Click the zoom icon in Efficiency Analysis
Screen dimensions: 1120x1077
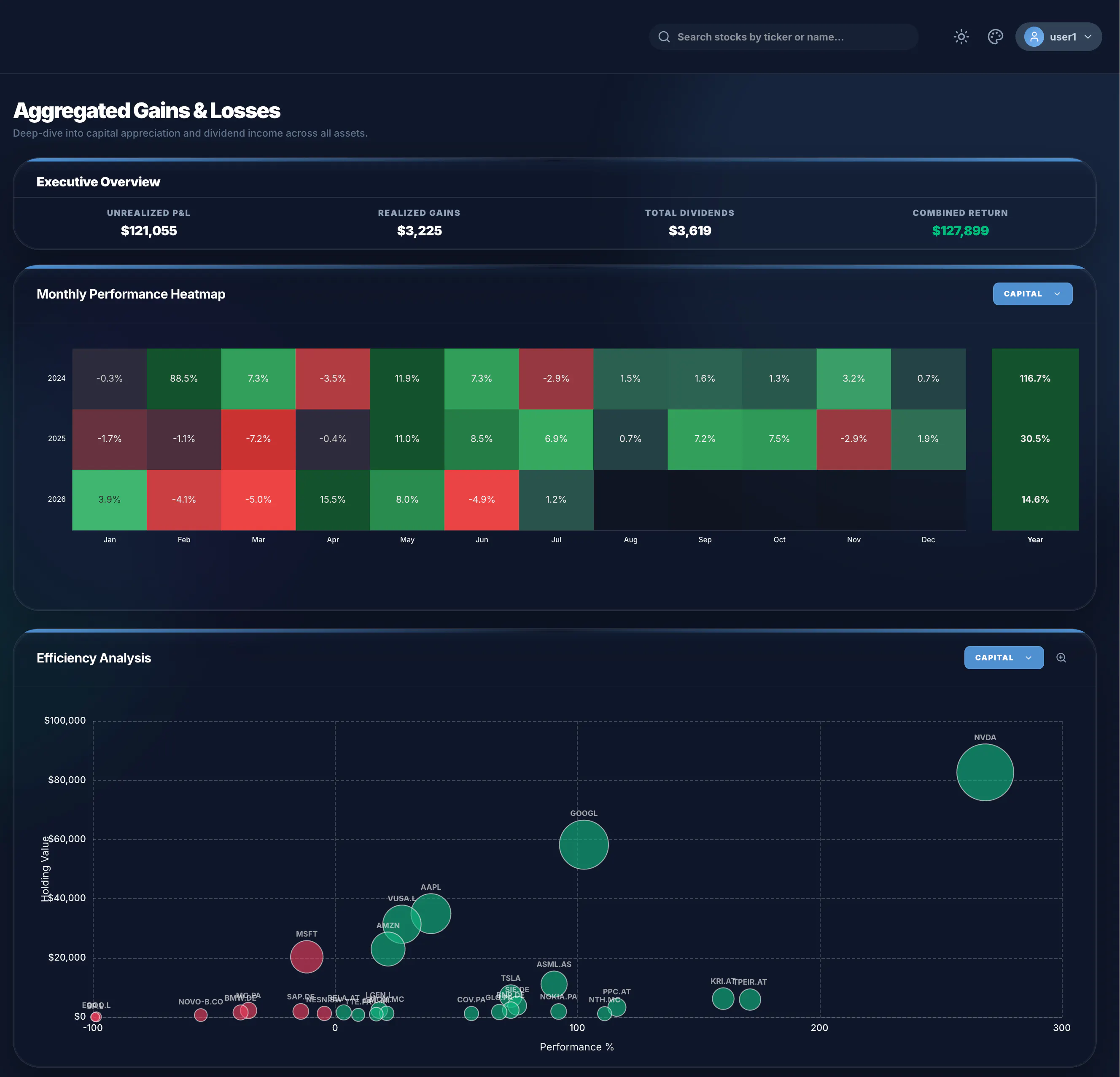[x=1061, y=657]
